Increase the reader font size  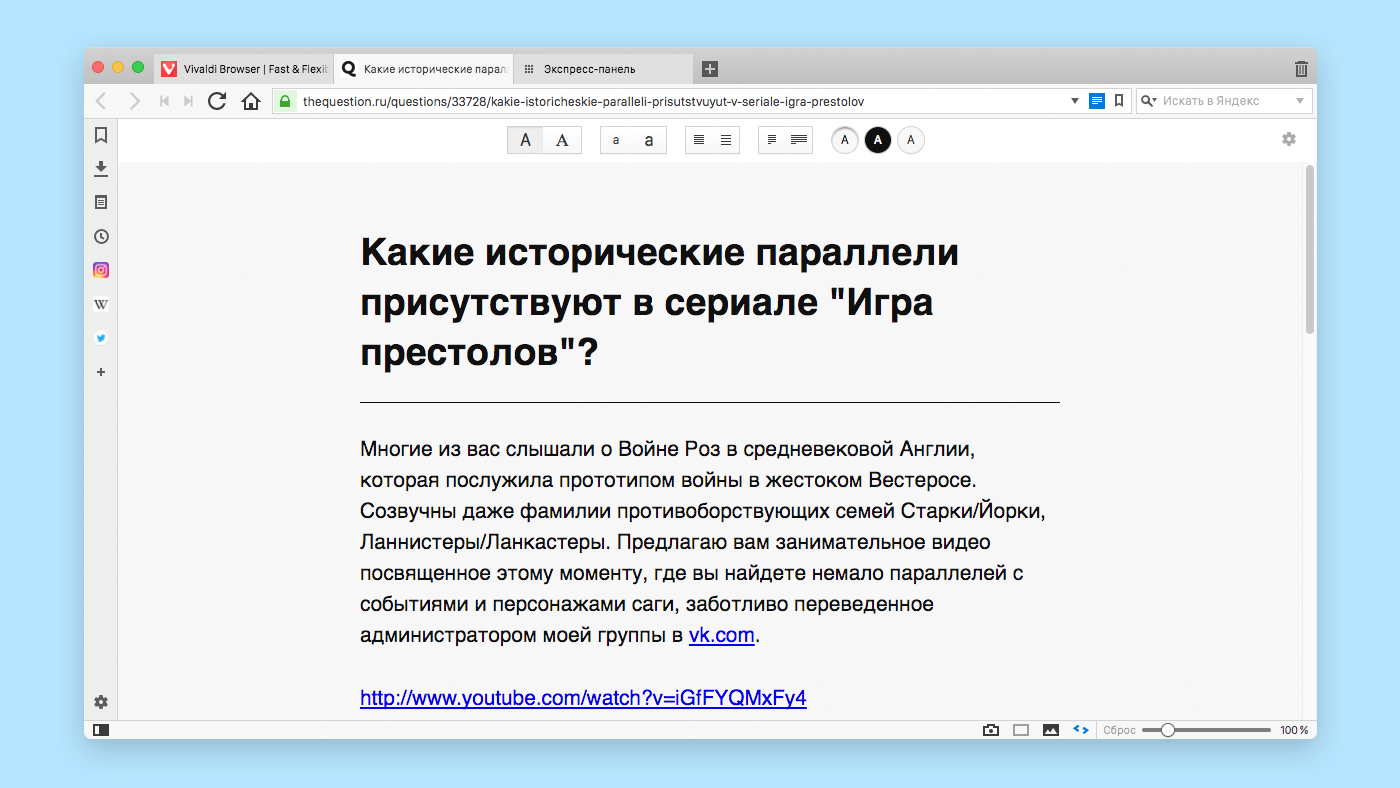tap(649, 141)
